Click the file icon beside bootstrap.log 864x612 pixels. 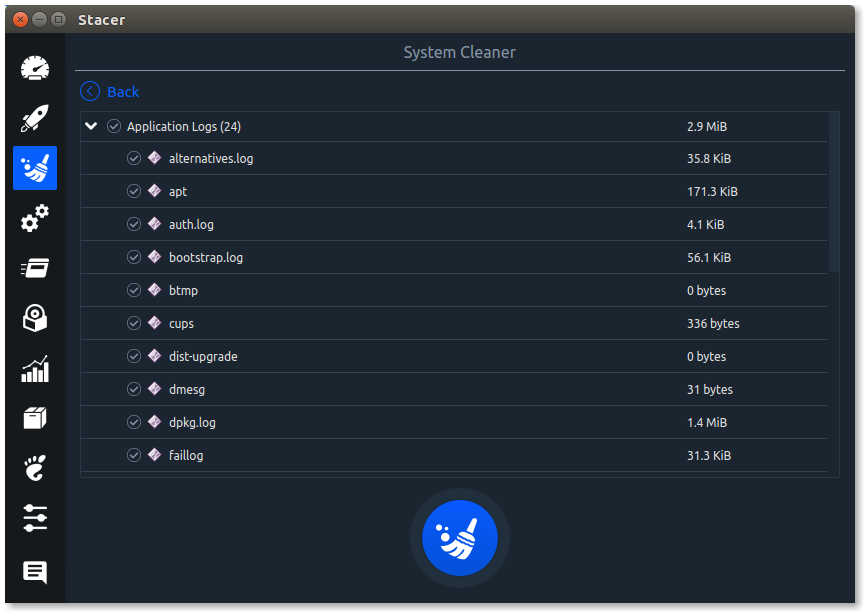(155, 257)
